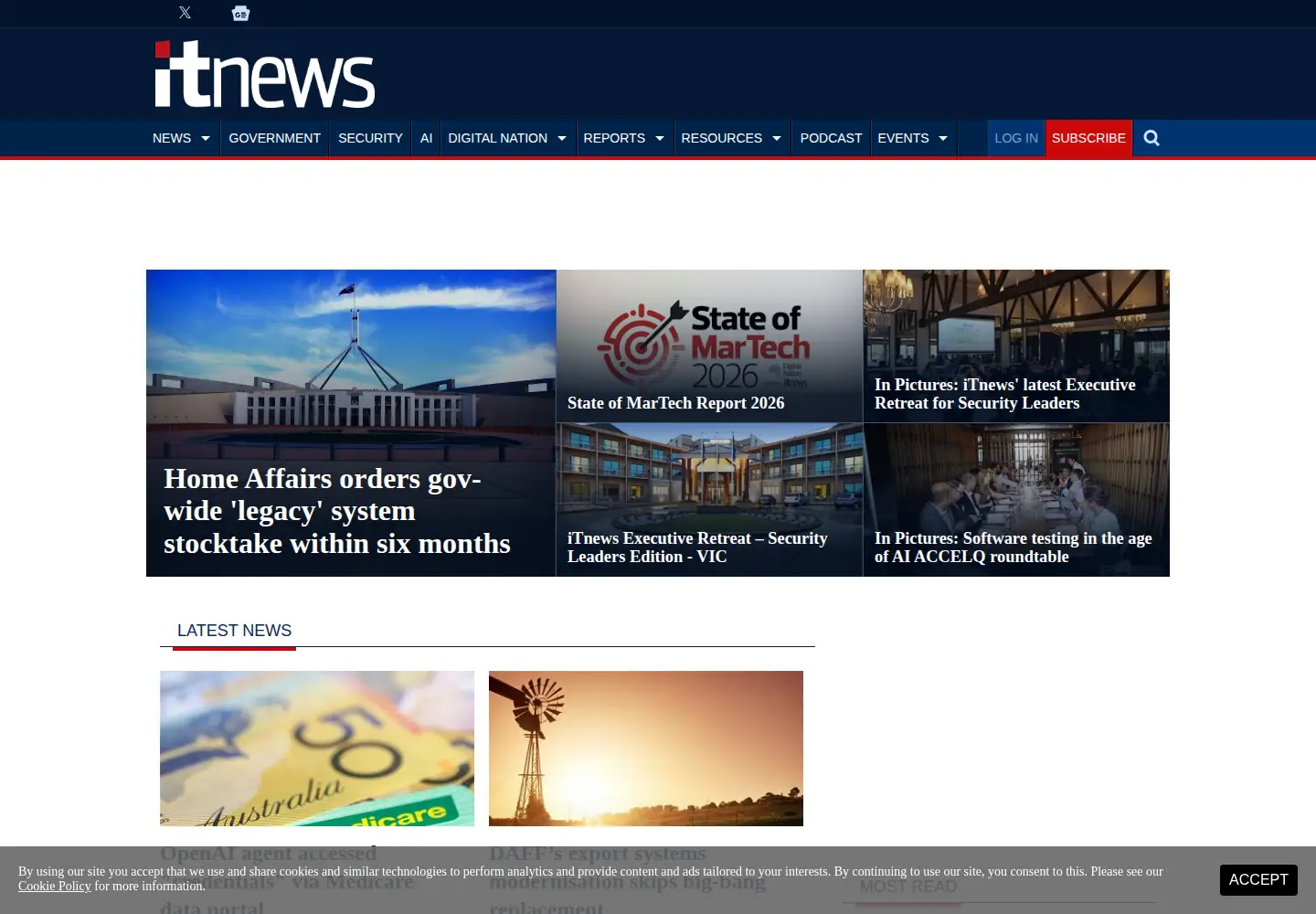
Task: Expand the Digital Nation dropdown arrow
Action: (x=562, y=139)
